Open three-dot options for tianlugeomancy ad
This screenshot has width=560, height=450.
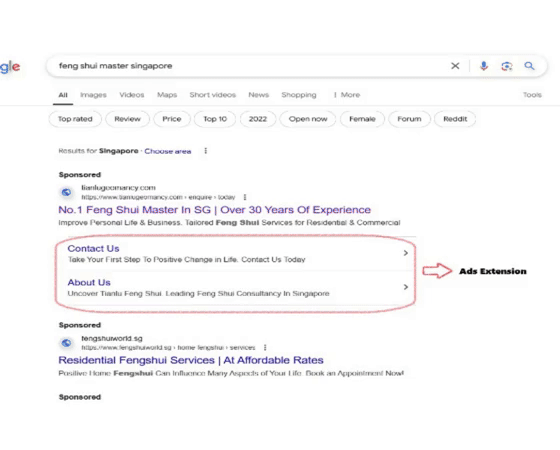pyautogui.click(x=245, y=197)
